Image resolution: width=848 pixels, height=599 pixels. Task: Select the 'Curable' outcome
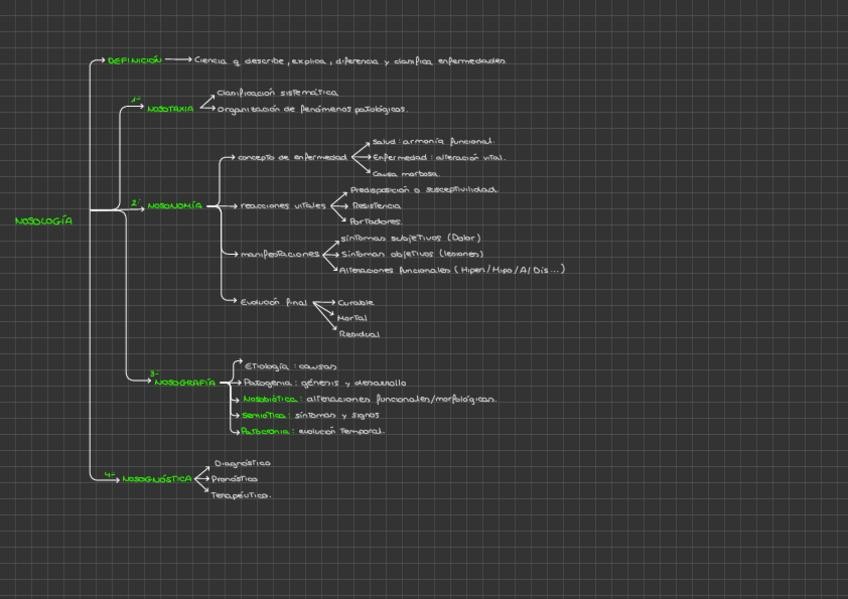355,303
